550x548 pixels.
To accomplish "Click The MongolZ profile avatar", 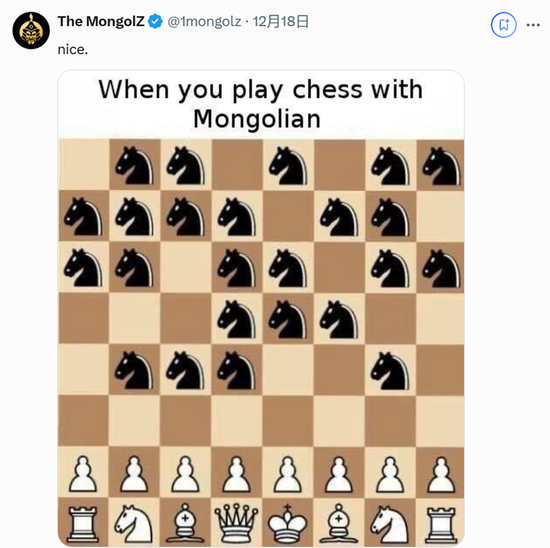I will (x=31, y=31).
